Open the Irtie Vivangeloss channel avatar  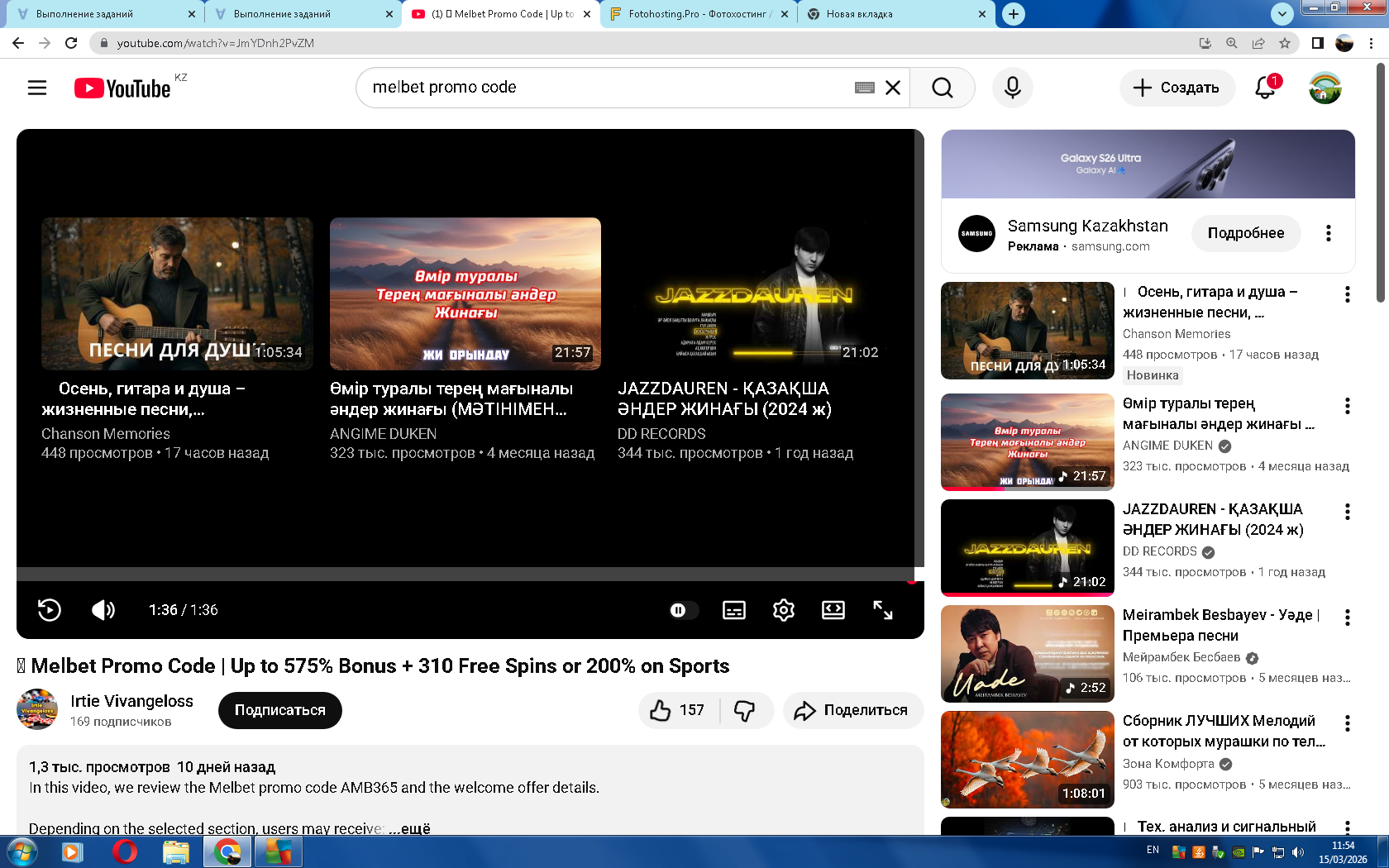37,709
